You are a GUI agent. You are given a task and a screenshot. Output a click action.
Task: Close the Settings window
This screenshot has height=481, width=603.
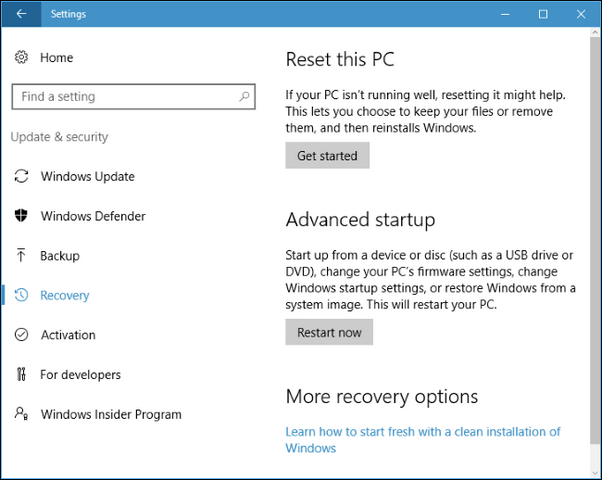tap(581, 14)
